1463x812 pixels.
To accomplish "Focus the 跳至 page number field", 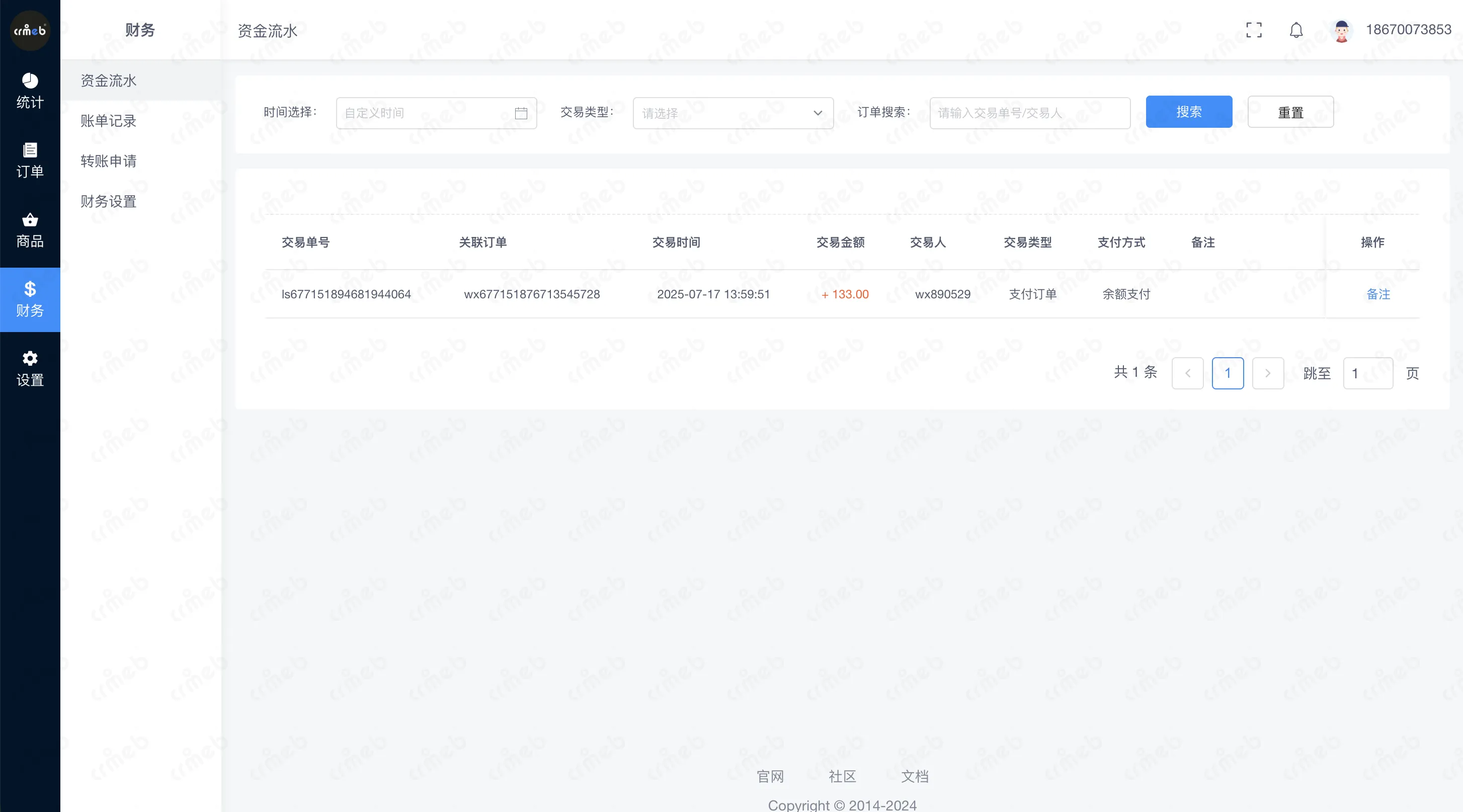I will (x=1367, y=373).
